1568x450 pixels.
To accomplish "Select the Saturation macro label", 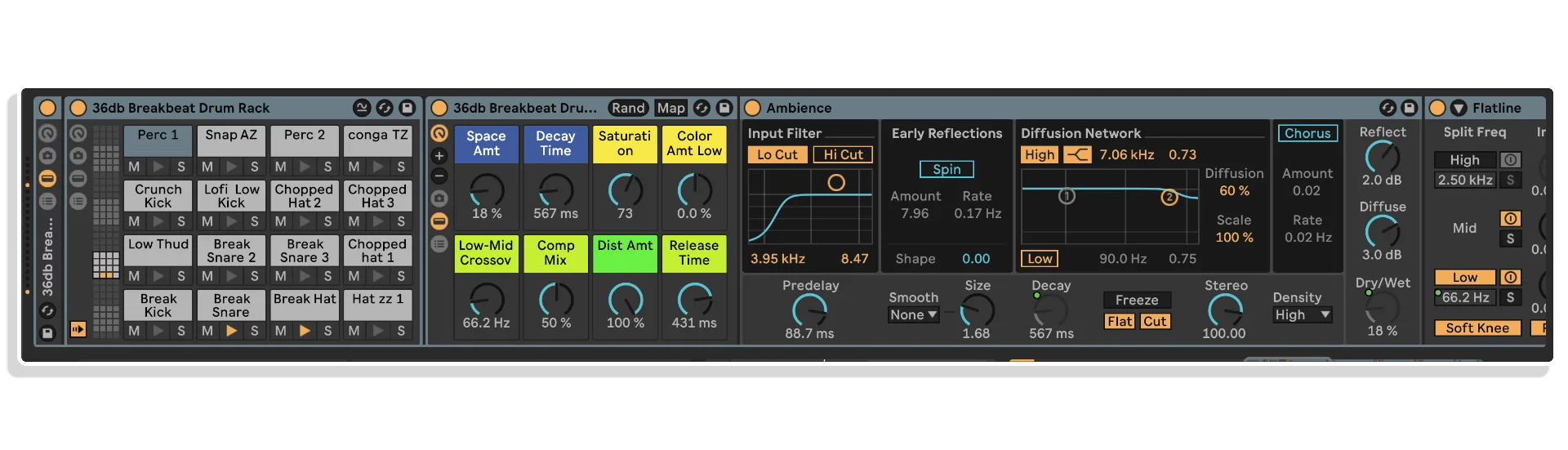I will (x=625, y=144).
